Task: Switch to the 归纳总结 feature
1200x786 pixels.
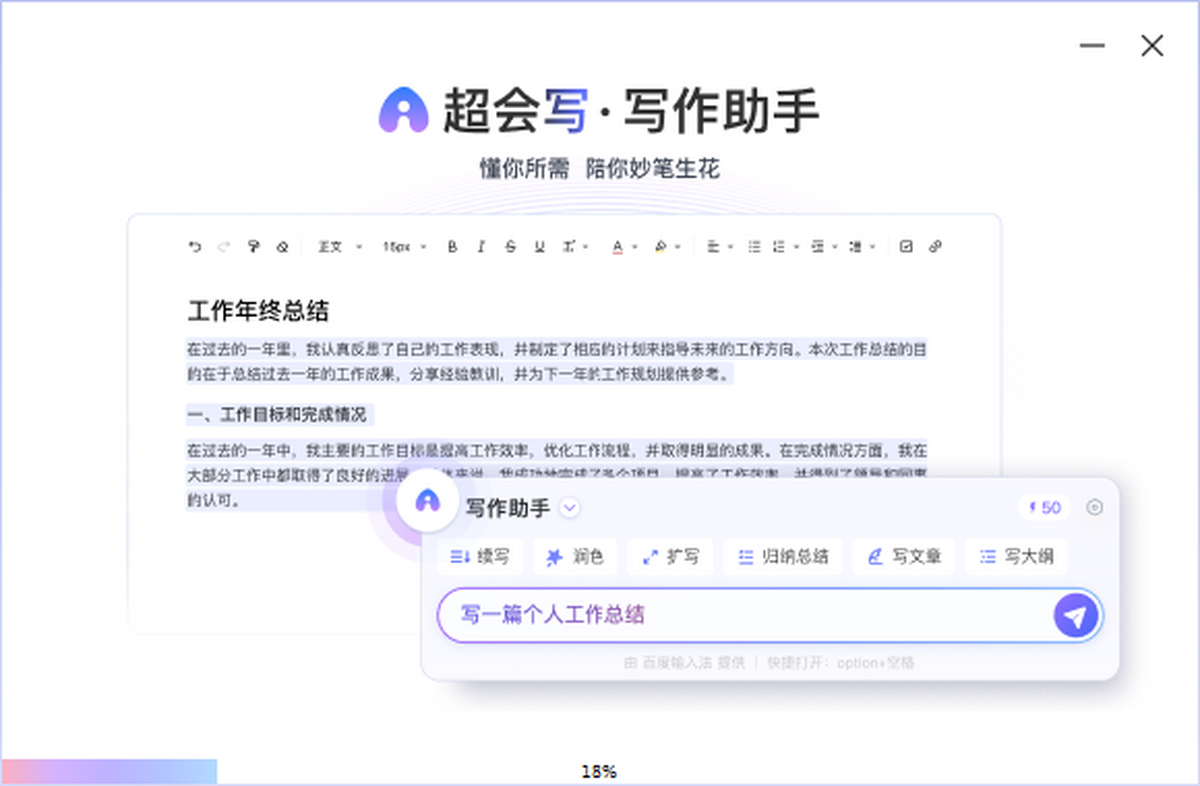Action: point(783,557)
